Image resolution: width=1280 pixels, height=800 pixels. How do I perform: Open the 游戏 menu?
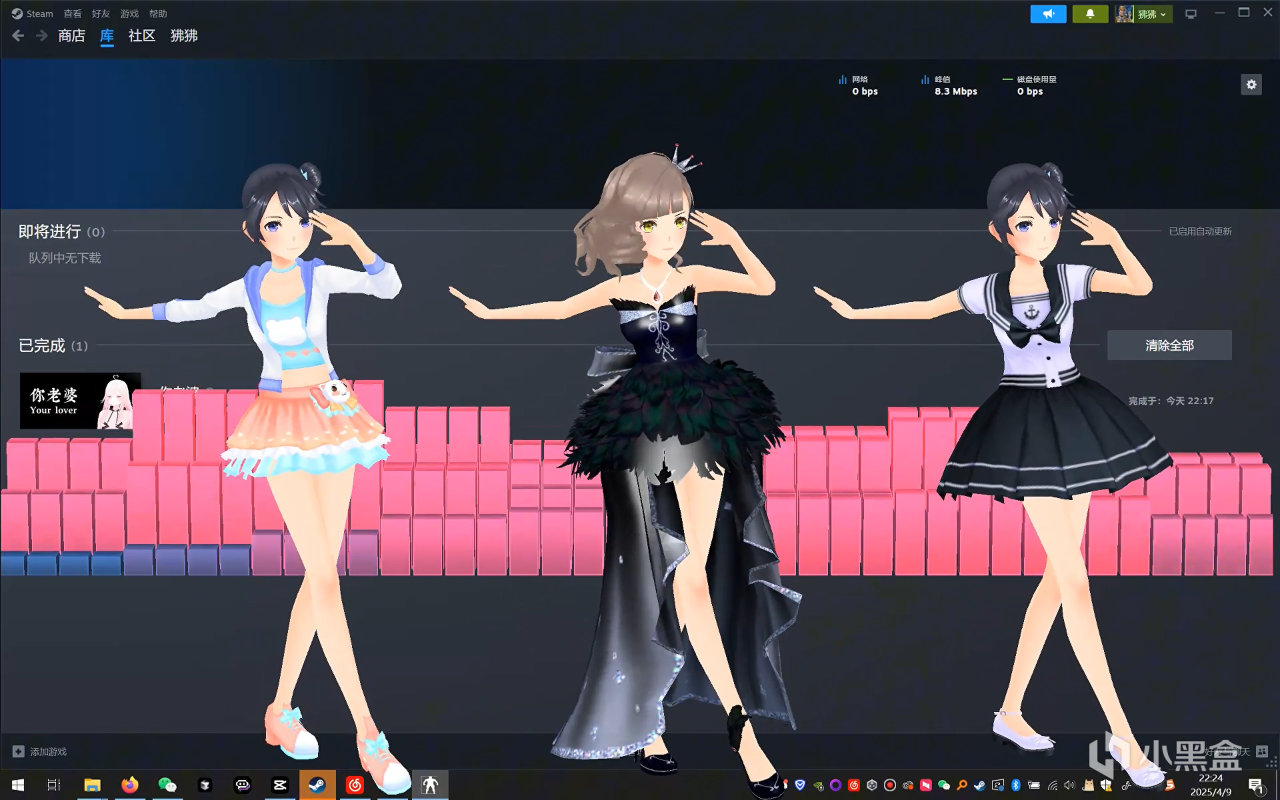(x=129, y=14)
